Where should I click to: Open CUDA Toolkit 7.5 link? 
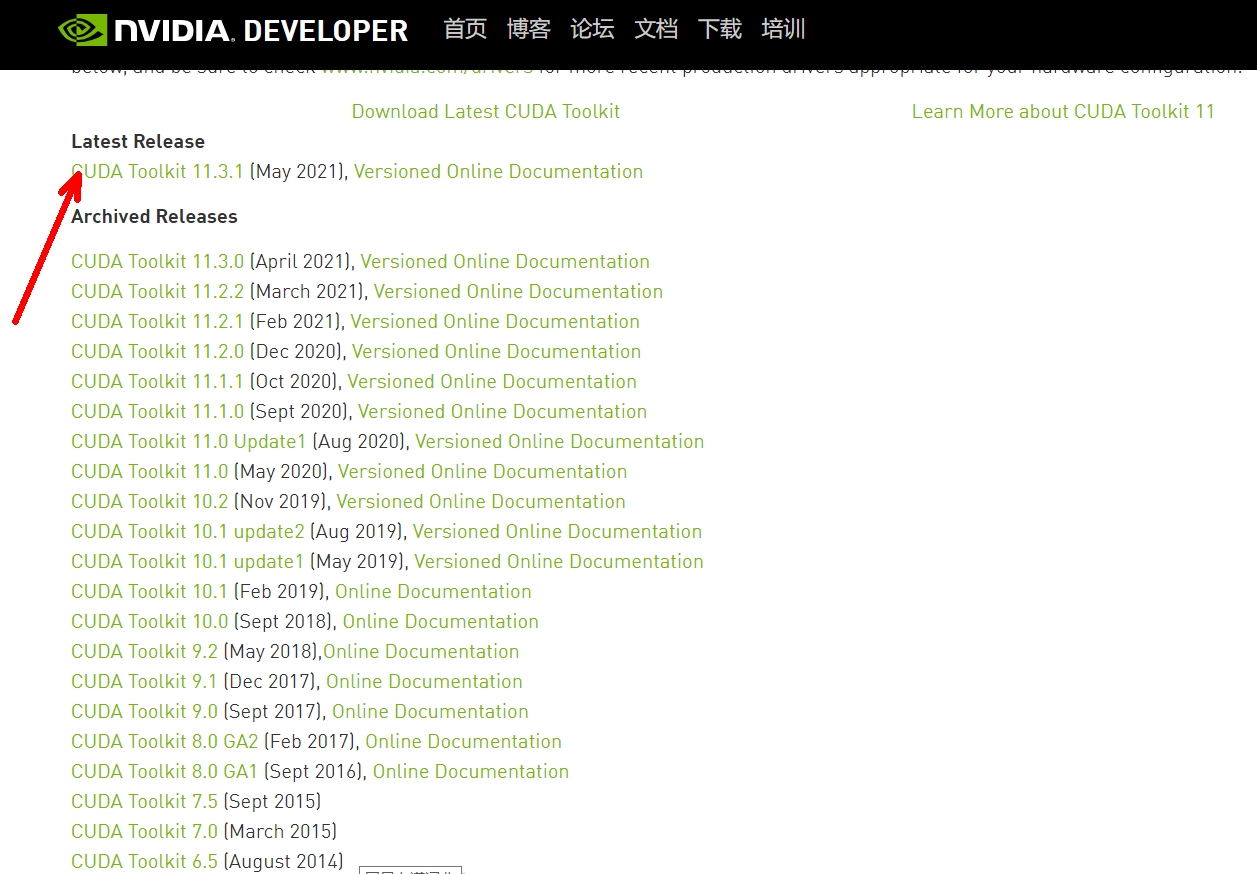point(144,801)
